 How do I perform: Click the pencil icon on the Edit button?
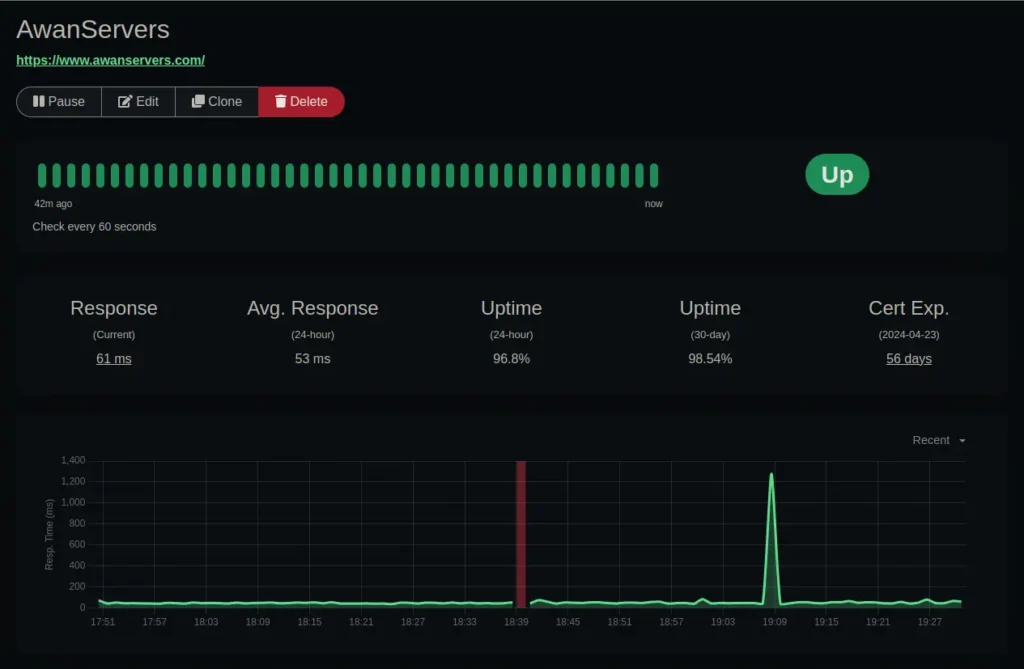[x=122, y=101]
